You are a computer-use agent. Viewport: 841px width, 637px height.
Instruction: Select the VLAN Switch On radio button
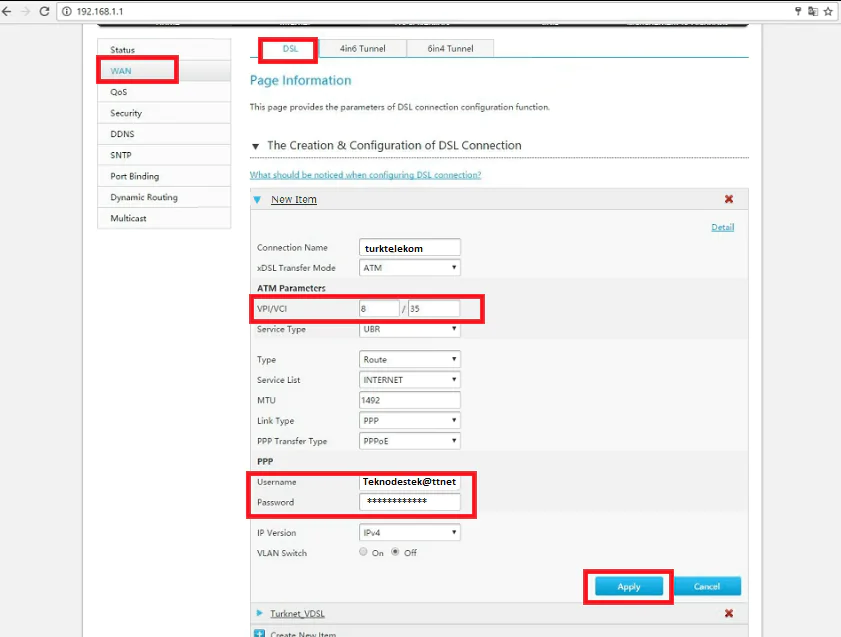pos(363,553)
